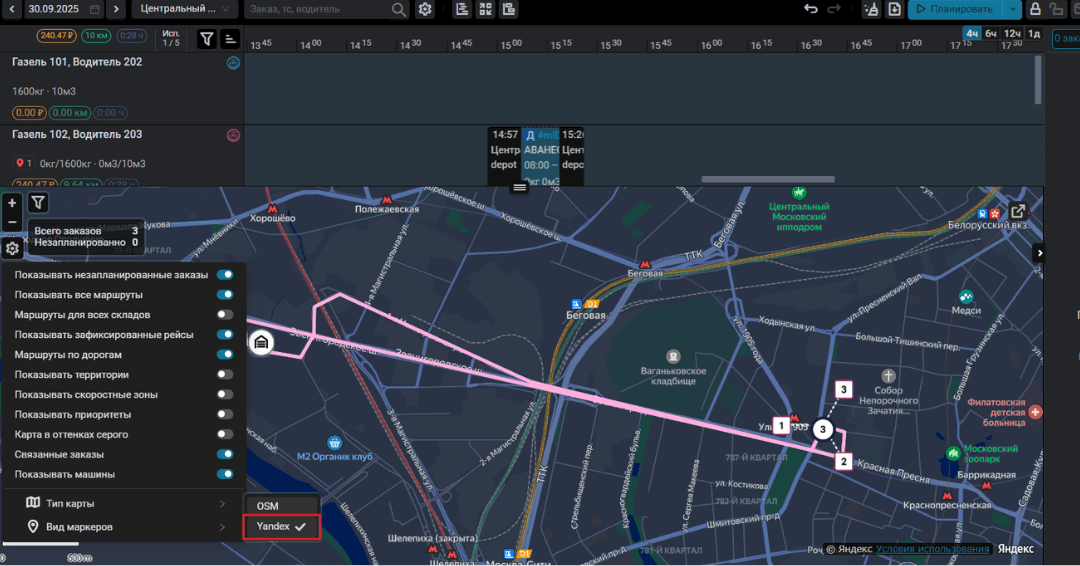Viewport: 1080px width, 566px height.
Task: Enable 'Карта в оттенках серого' switch
Action: click(x=225, y=435)
